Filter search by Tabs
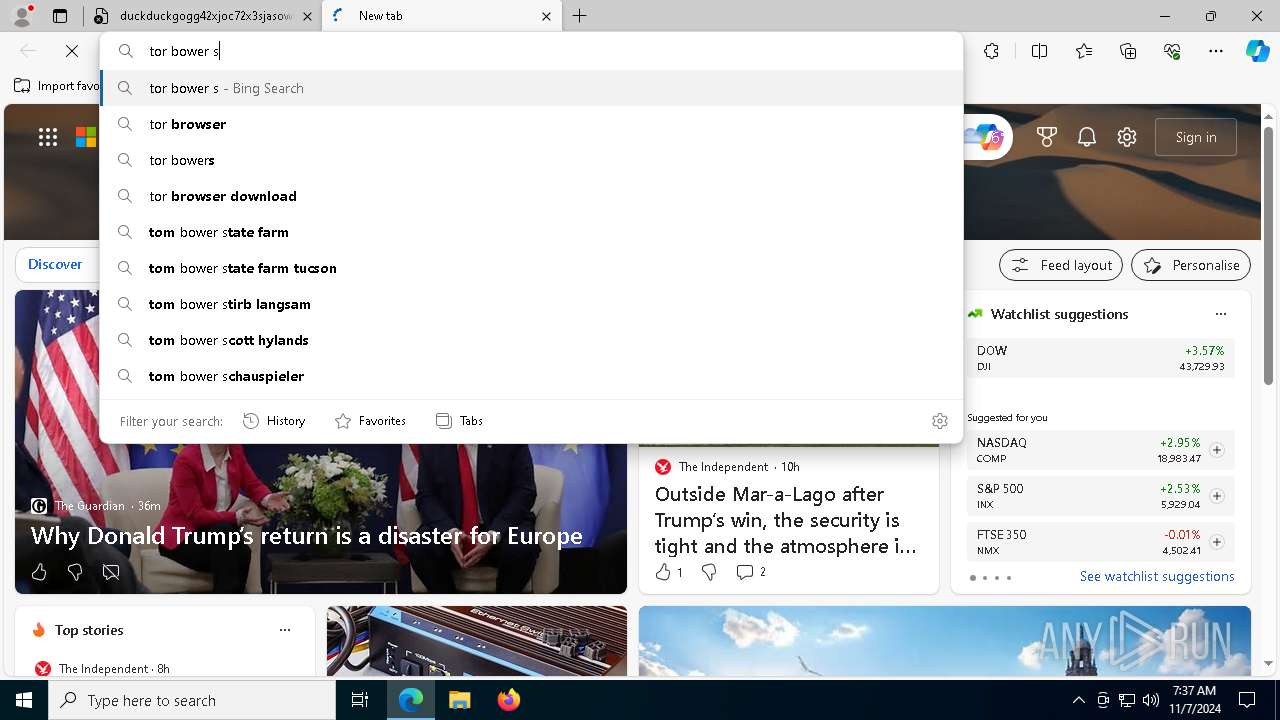The width and height of the screenshot is (1280, 720). point(459,421)
